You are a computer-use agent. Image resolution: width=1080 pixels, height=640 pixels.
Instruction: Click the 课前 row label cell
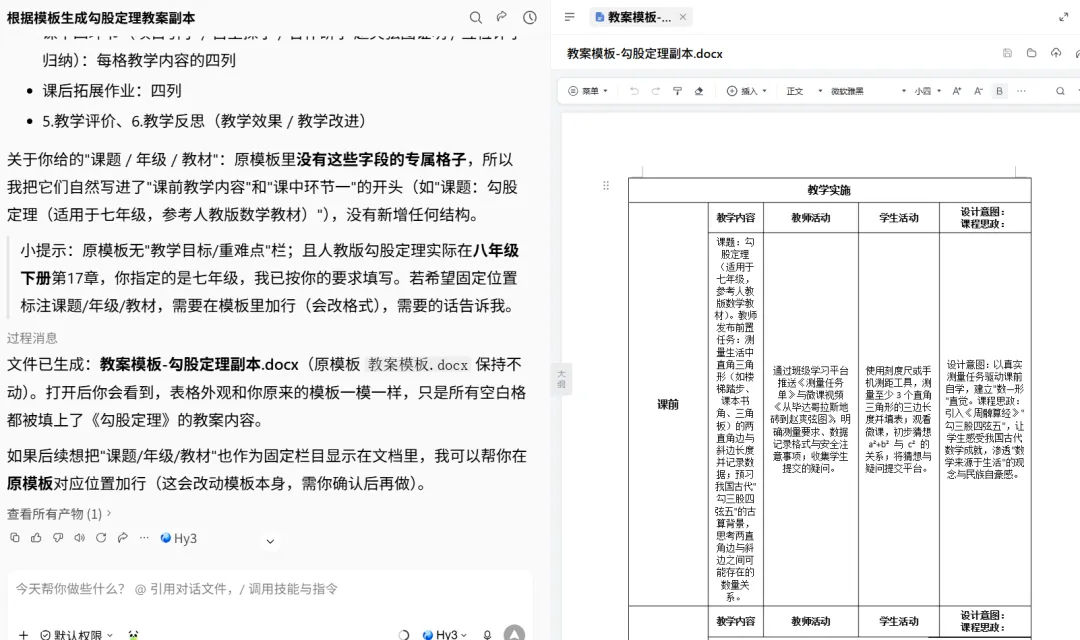pos(668,404)
